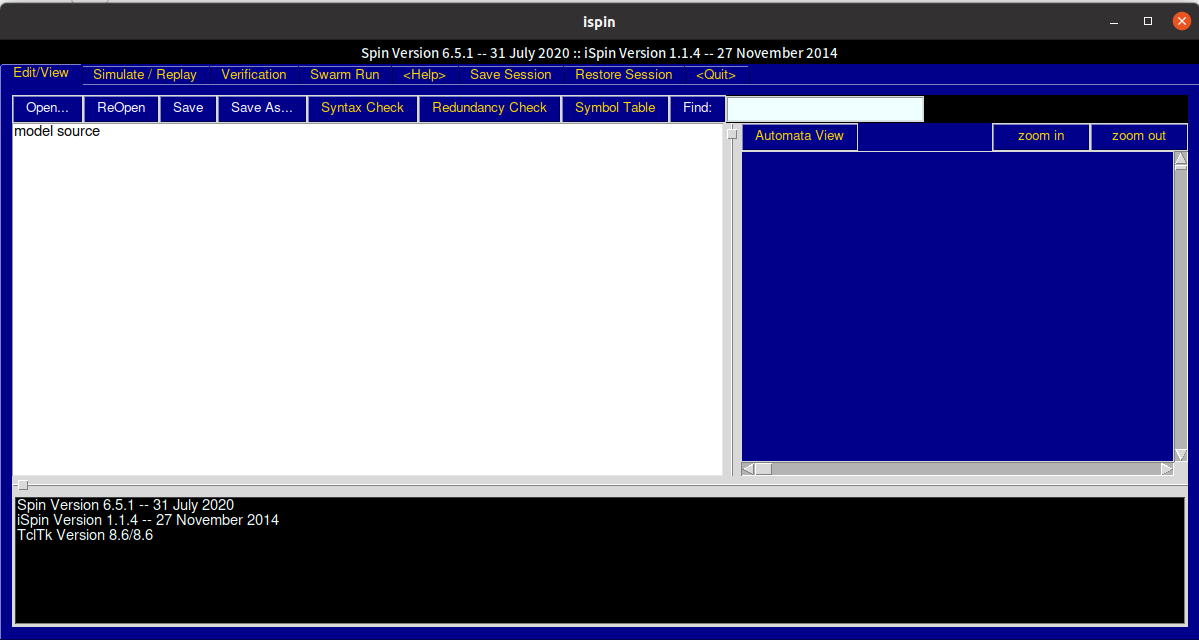This screenshot has height=640, width=1199.
Task: Minimize the ispin window
Action: click(x=1113, y=21)
